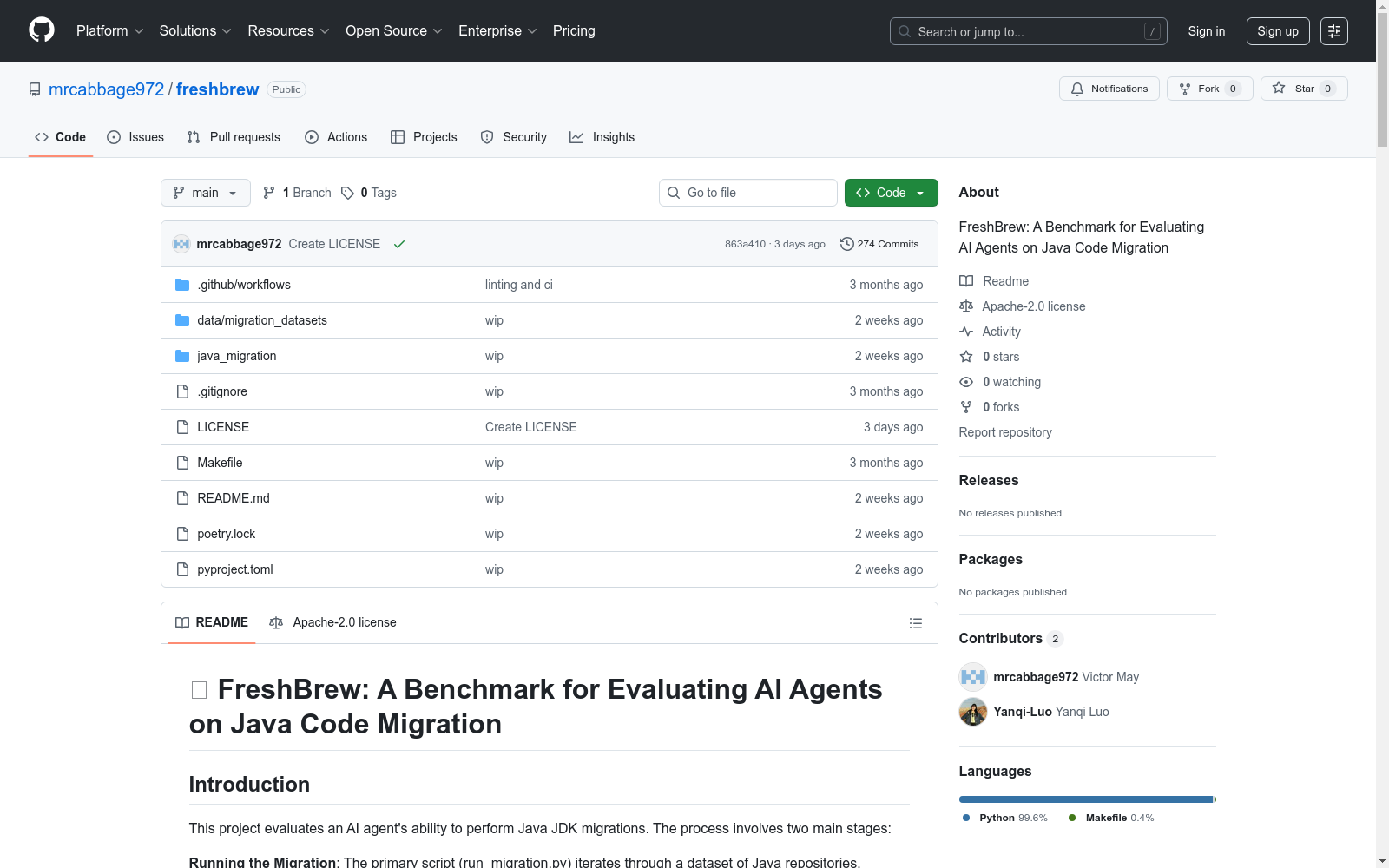Viewport: 1389px width, 868px height.
Task: Click the license scale icon in About
Action: tap(966, 306)
